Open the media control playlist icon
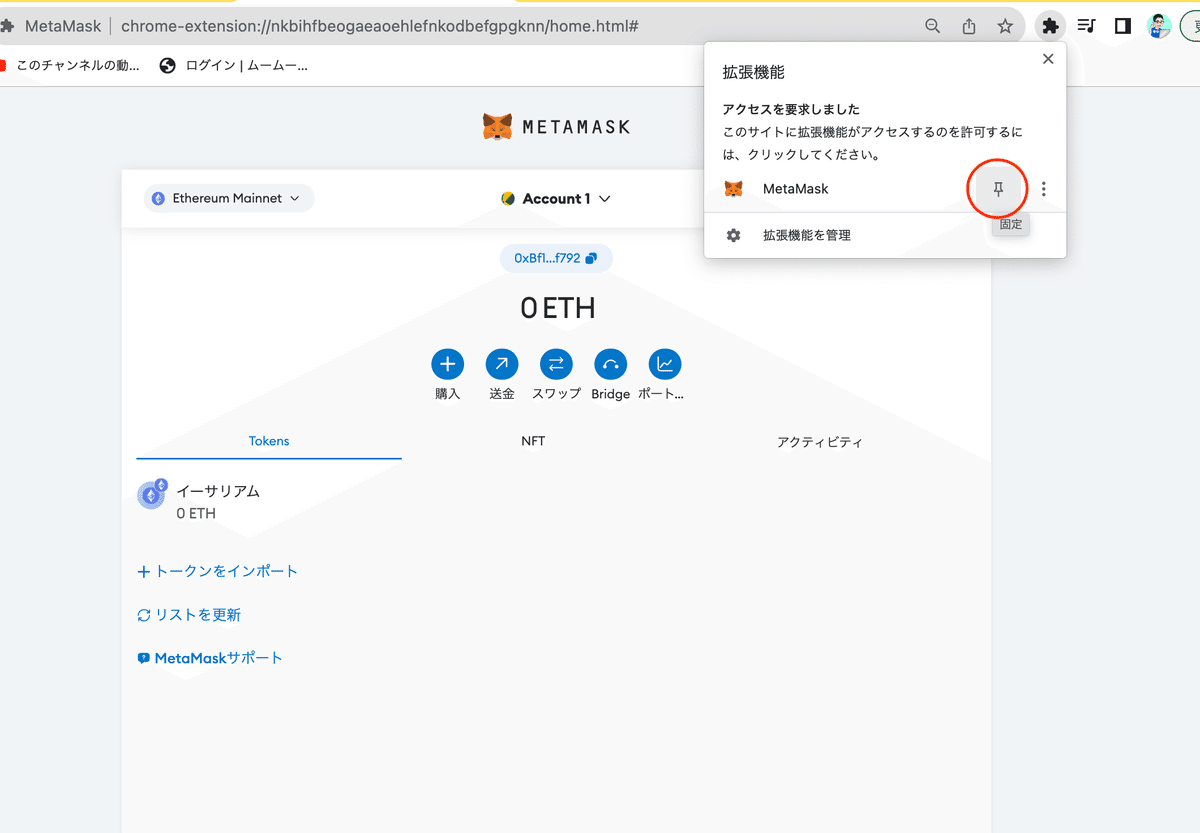Screen dimensions: 1200x833 point(1086,26)
